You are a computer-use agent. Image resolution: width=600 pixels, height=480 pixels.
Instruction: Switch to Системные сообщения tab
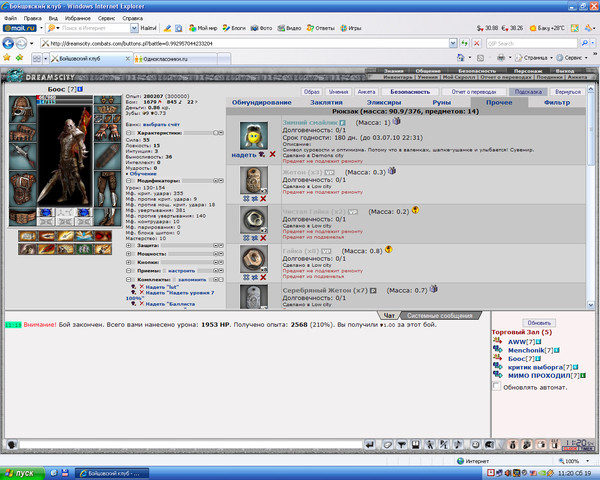pos(440,315)
